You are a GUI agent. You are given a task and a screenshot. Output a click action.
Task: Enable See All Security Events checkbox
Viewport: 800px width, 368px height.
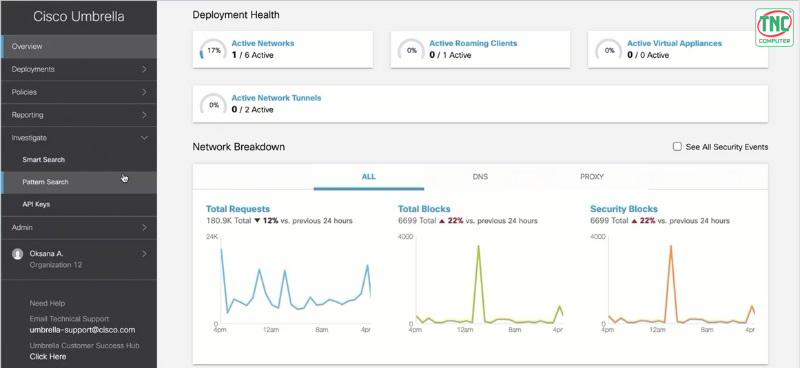[x=677, y=146]
